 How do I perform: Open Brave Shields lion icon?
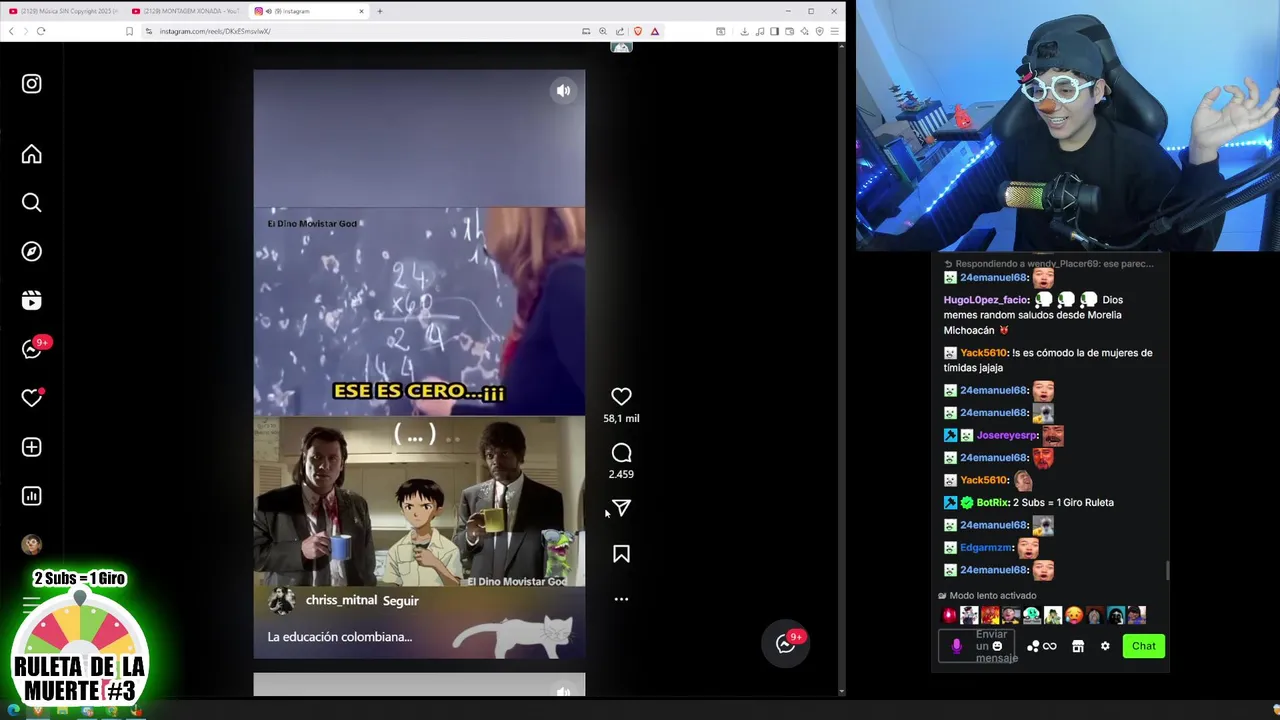pos(638,31)
